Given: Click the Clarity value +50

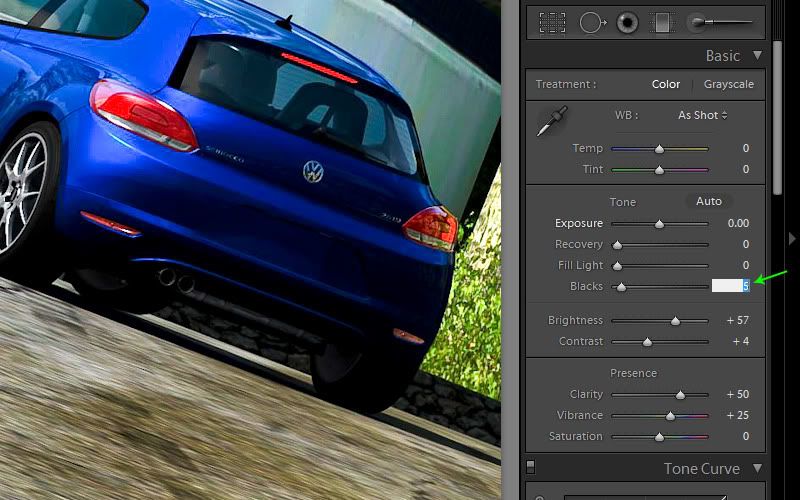Looking at the screenshot, I should 738,394.
